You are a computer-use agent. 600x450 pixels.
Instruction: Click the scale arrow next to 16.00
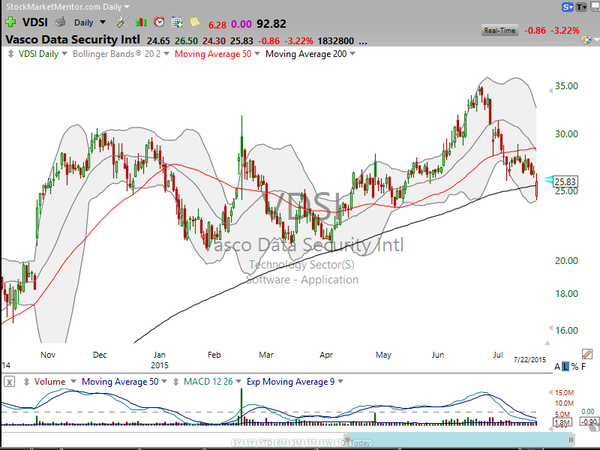(x=550, y=328)
